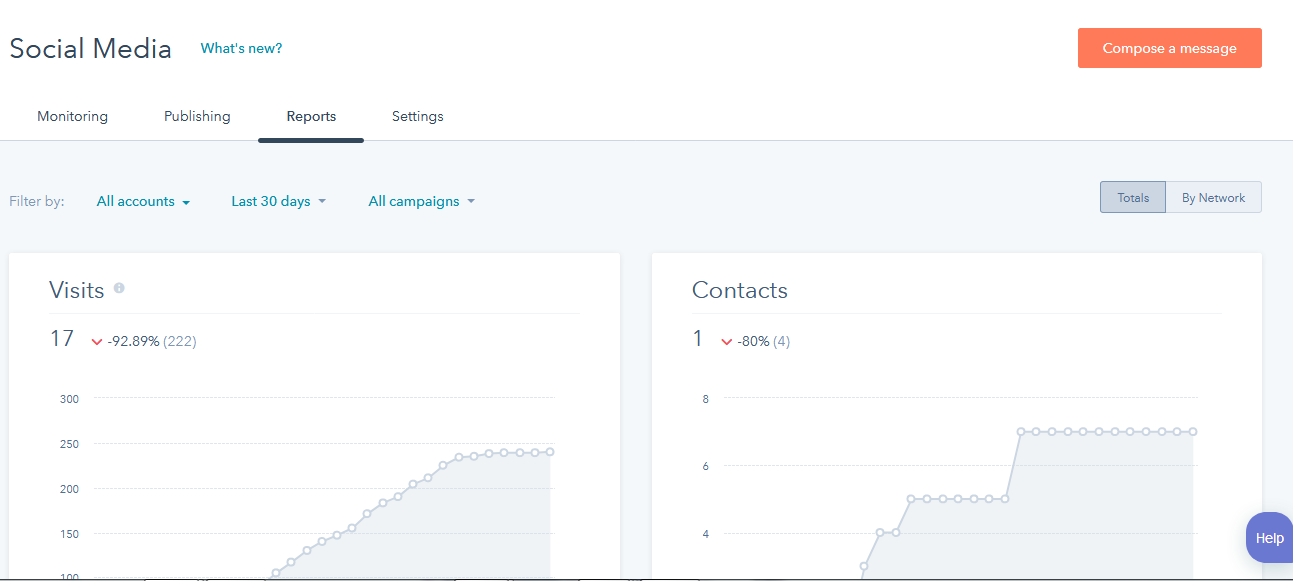The image size is (1293, 581).
Task: Click the -92.89% change percentage
Action: coord(133,342)
